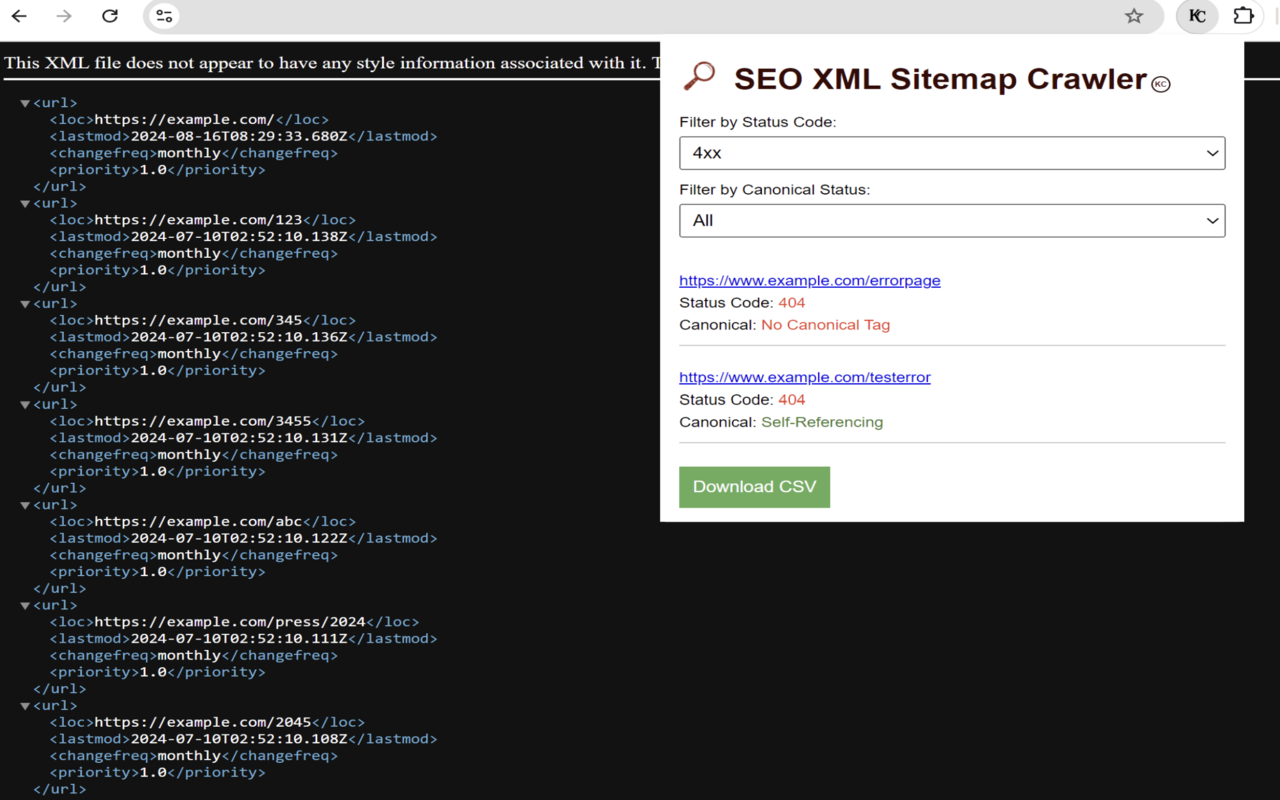Reload the page with the refresh icon
Image resolution: width=1280 pixels, height=800 pixels.
click(x=110, y=16)
